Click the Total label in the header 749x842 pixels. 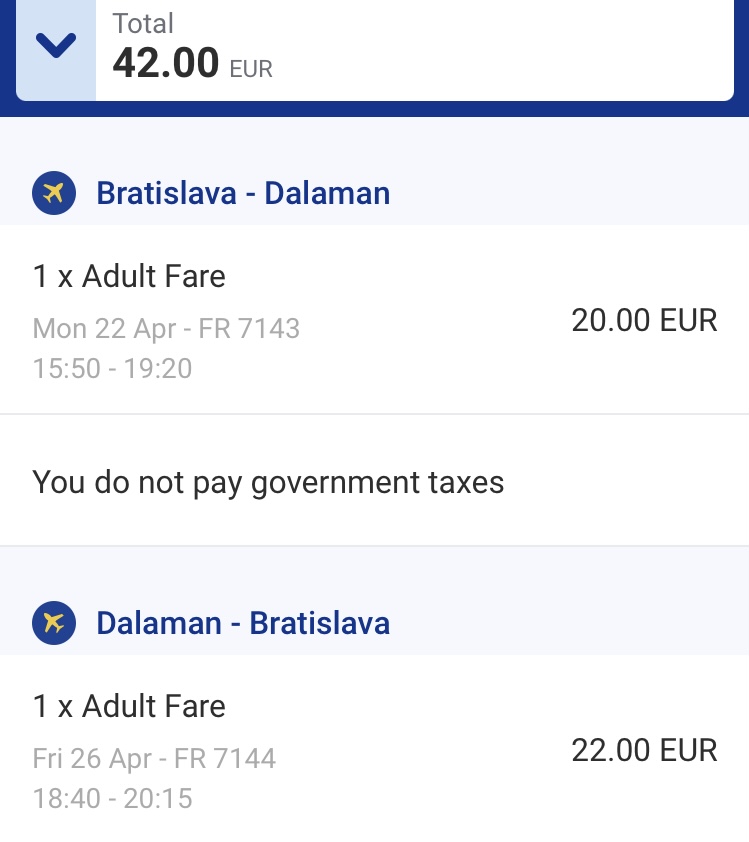pyautogui.click(x=143, y=24)
